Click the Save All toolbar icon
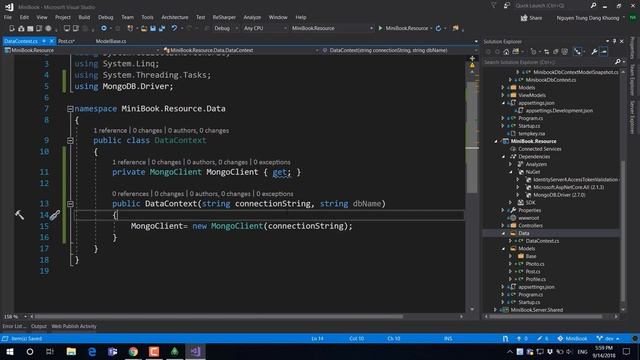Screen dimensions: 640x360 [x=162, y=28]
